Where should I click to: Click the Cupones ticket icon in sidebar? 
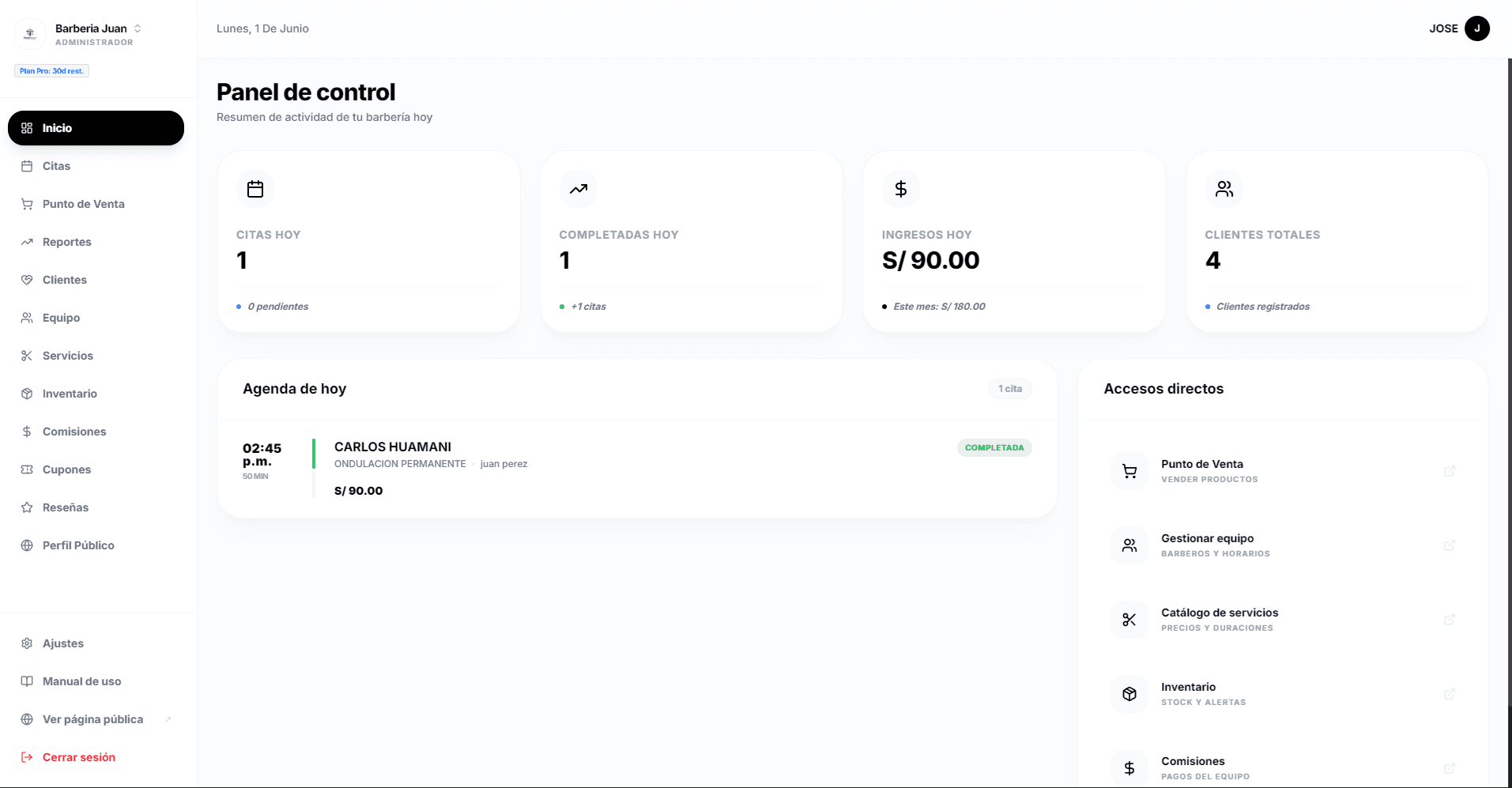point(27,469)
